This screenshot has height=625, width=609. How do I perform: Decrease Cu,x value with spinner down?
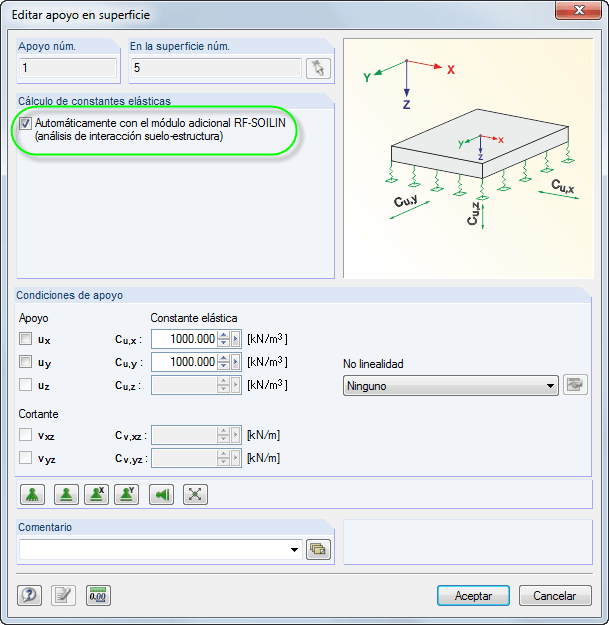click(x=224, y=343)
